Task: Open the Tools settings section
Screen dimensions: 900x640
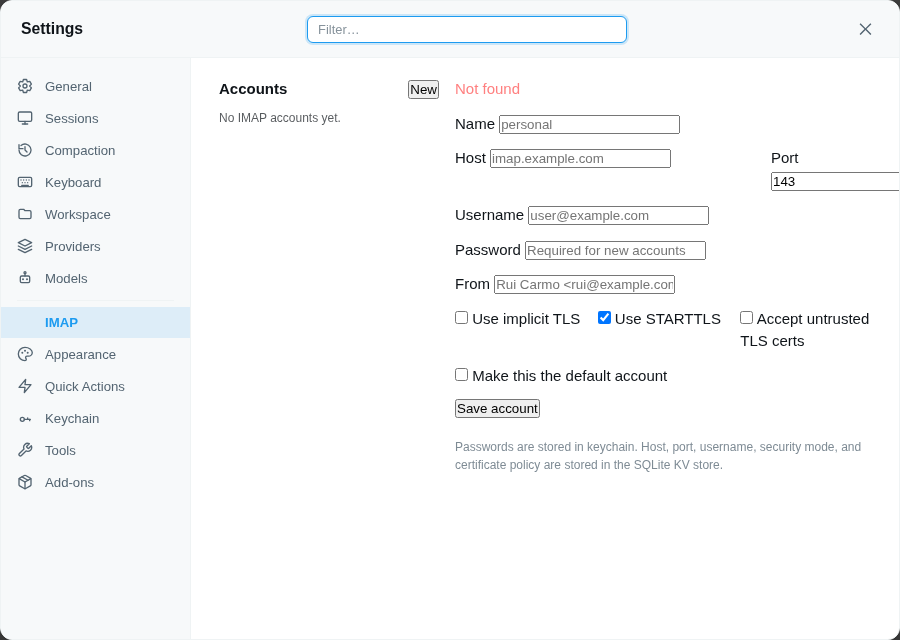Action: (x=95, y=451)
